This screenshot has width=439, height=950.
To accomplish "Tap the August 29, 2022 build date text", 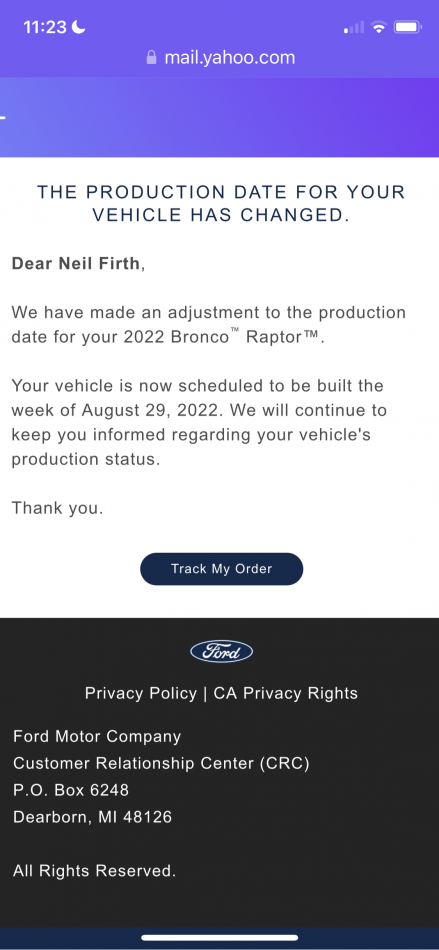I will tap(150, 410).
